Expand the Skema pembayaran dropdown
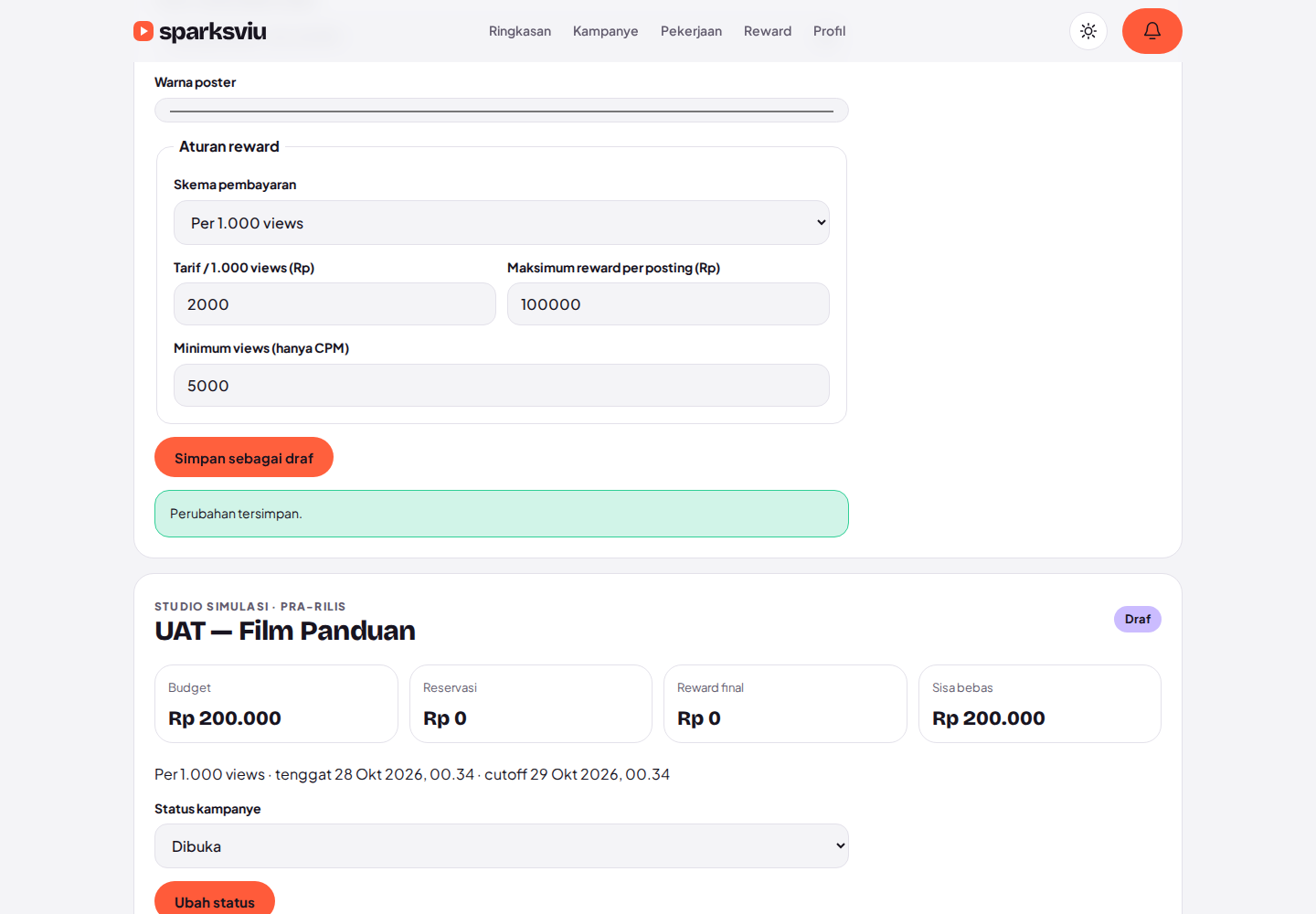Screen dimensions: 1316x914 coord(502,223)
